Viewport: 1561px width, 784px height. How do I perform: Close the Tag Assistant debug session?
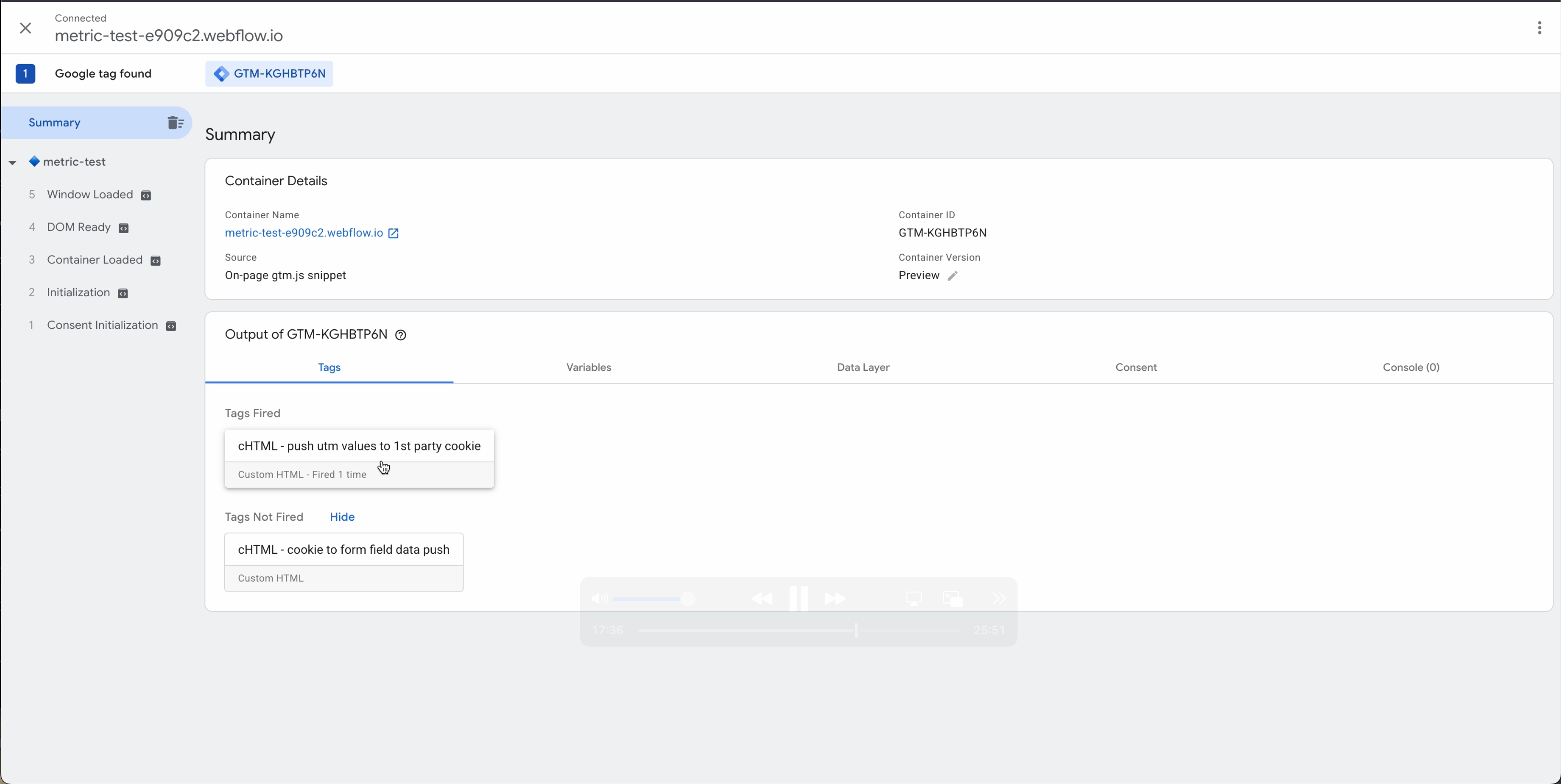coord(25,28)
